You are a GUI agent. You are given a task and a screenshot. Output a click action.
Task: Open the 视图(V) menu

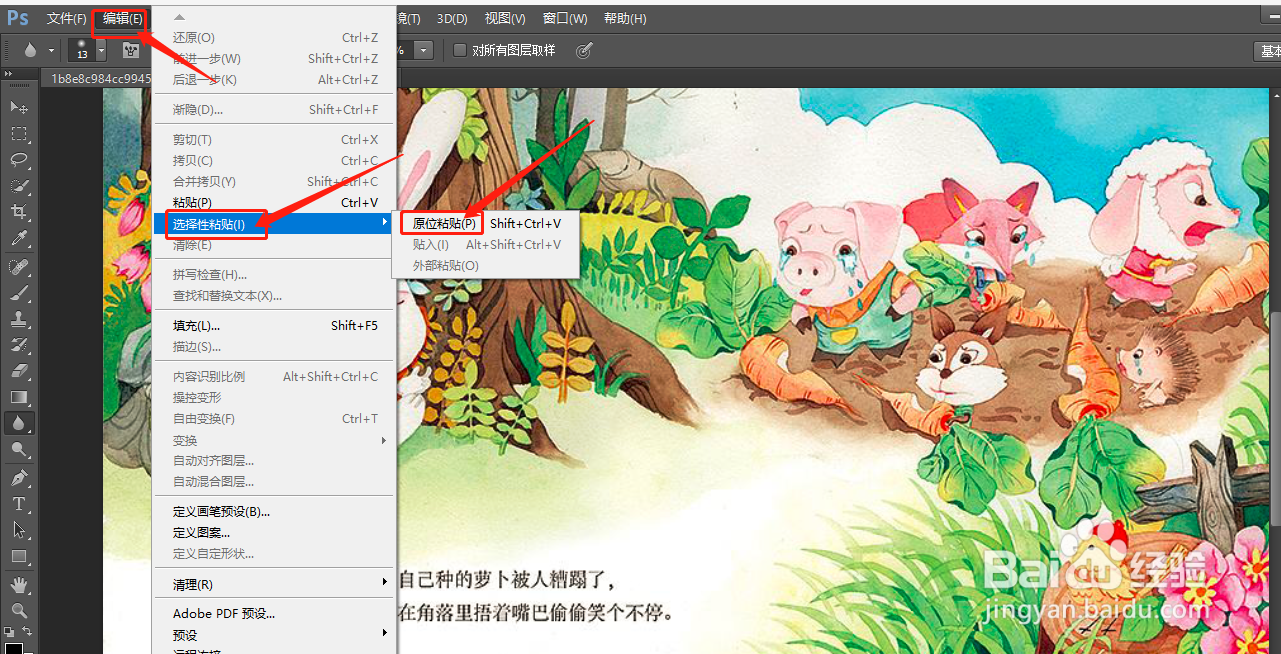(x=505, y=19)
